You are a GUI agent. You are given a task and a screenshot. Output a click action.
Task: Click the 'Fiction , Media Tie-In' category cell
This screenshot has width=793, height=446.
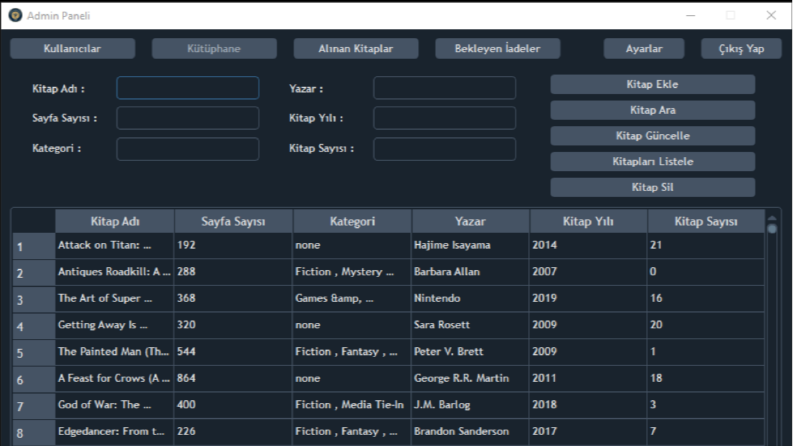pyautogui.click(x=352, y=405)
